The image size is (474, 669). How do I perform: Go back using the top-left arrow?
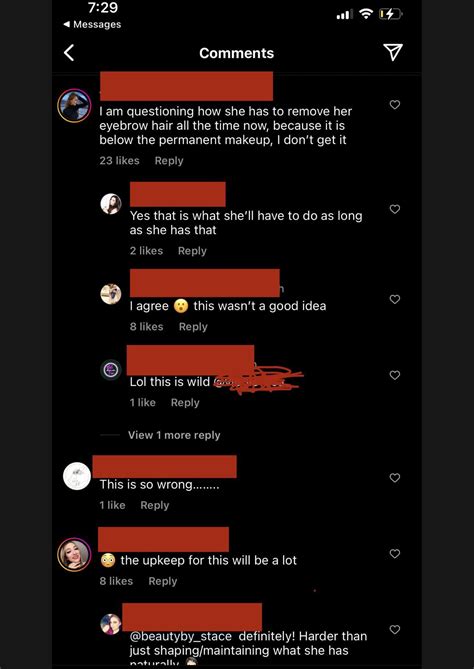pyautogui.click(x=69, y=53)
